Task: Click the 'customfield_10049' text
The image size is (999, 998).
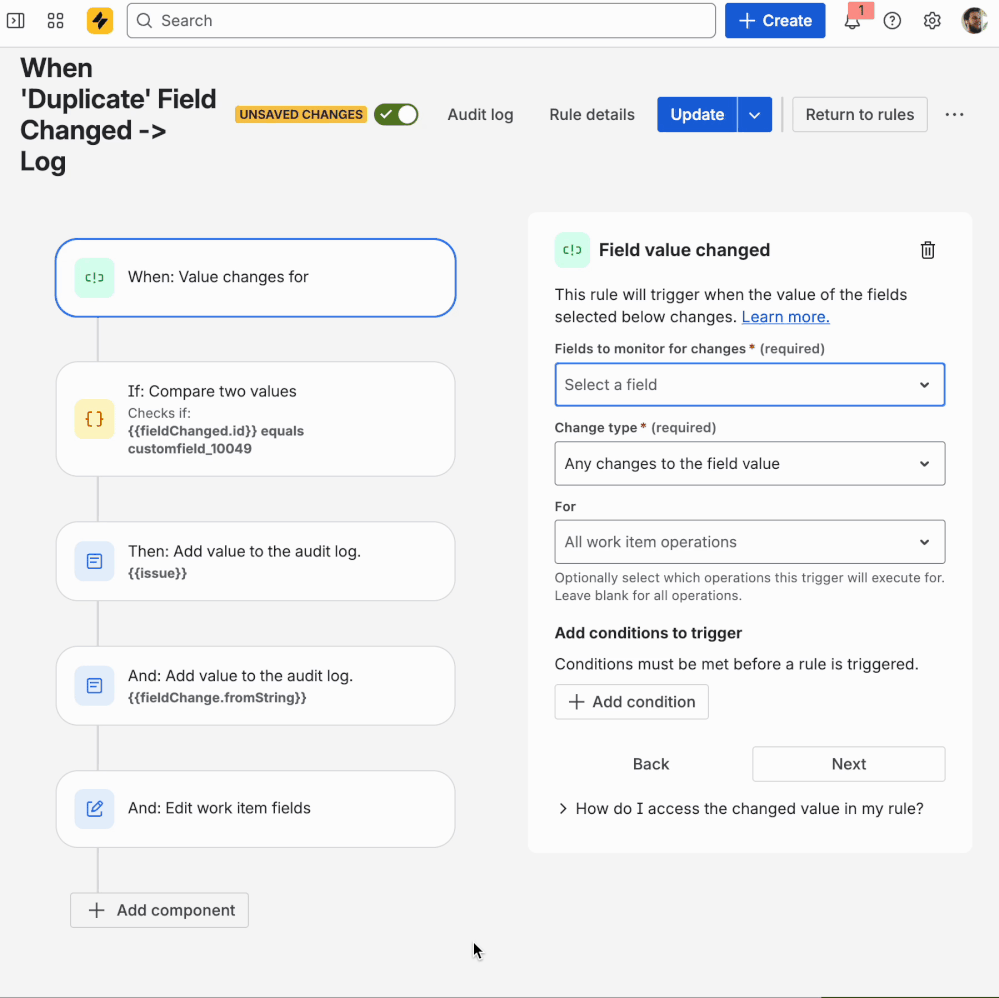Action: [190, 449]
